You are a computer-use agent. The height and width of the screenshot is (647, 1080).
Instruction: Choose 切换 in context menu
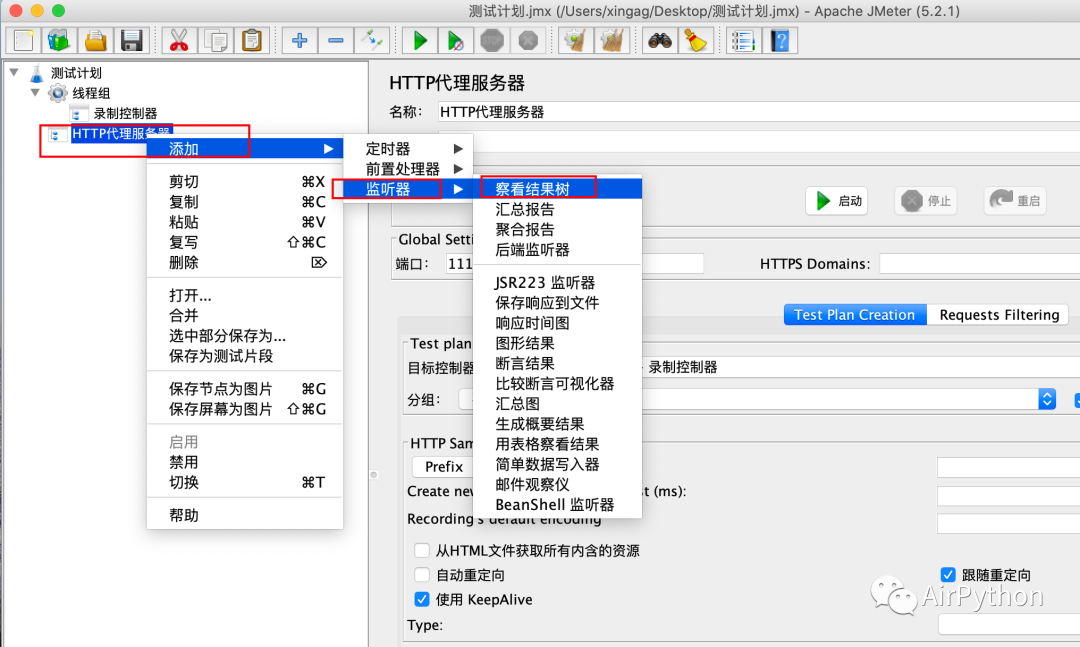(x=245, y=482)
